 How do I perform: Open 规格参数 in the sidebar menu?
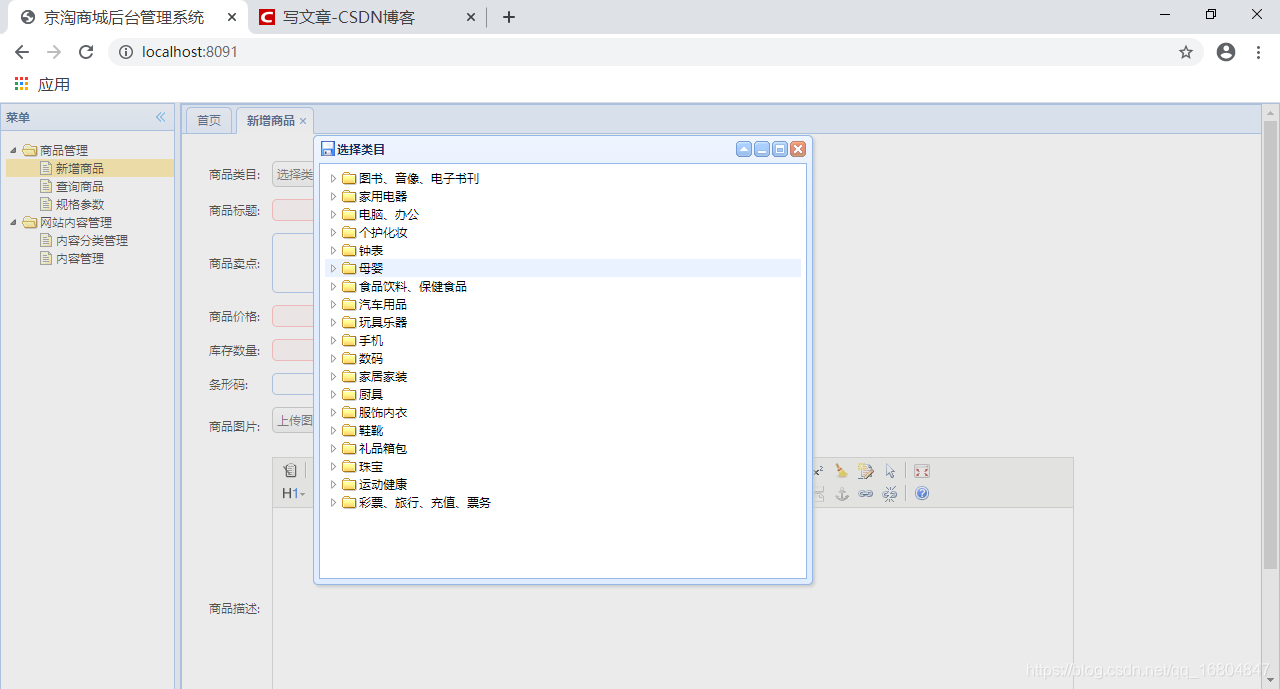point(80,205)
